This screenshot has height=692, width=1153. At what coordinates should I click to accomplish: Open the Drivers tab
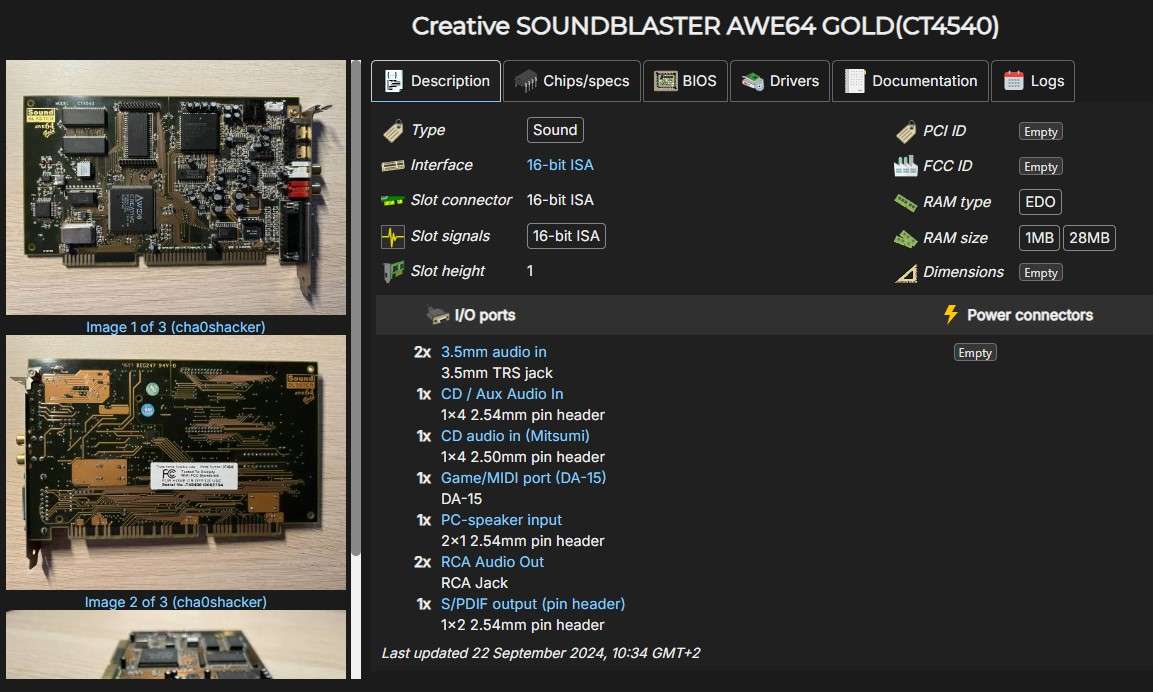coord(779,80)
